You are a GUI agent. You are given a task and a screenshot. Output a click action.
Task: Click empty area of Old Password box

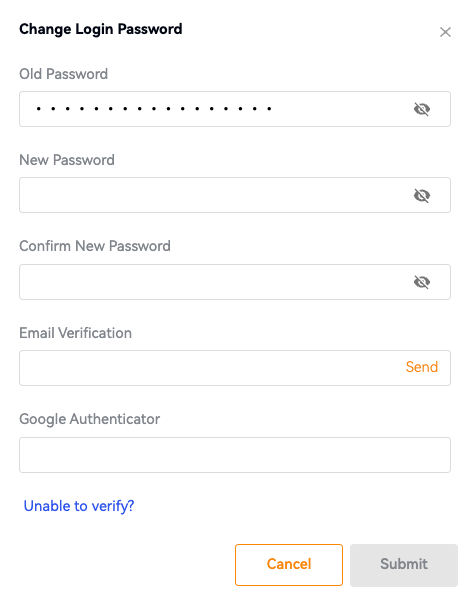click(x=342, y=109)
